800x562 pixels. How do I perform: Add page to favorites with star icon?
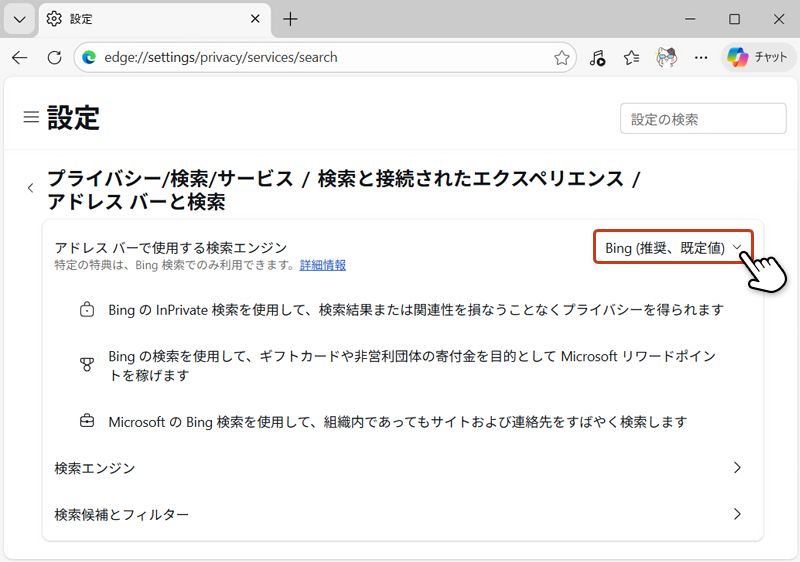561,58
